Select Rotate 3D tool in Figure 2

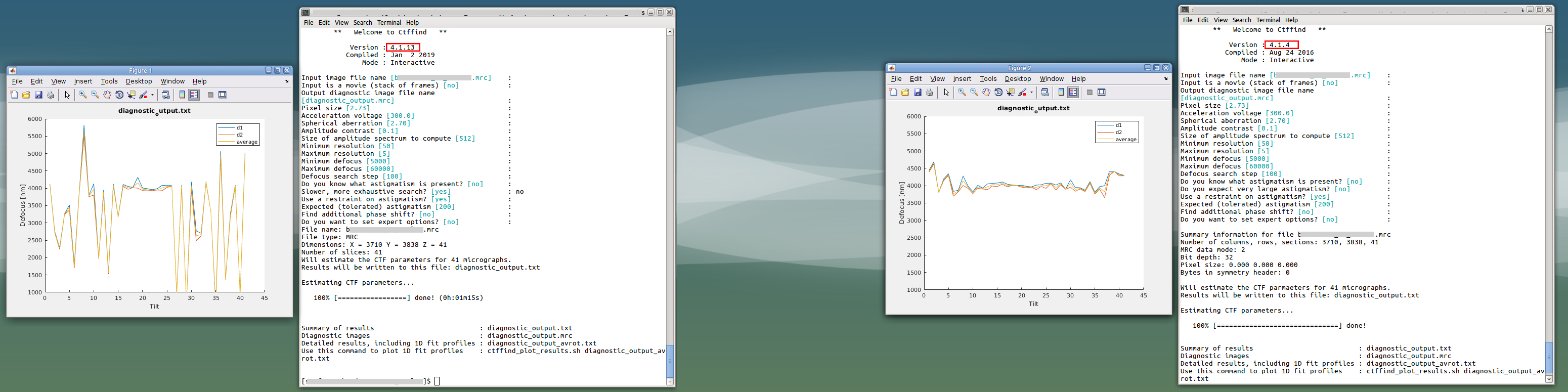pyautogui.click(x=998, y=93)
